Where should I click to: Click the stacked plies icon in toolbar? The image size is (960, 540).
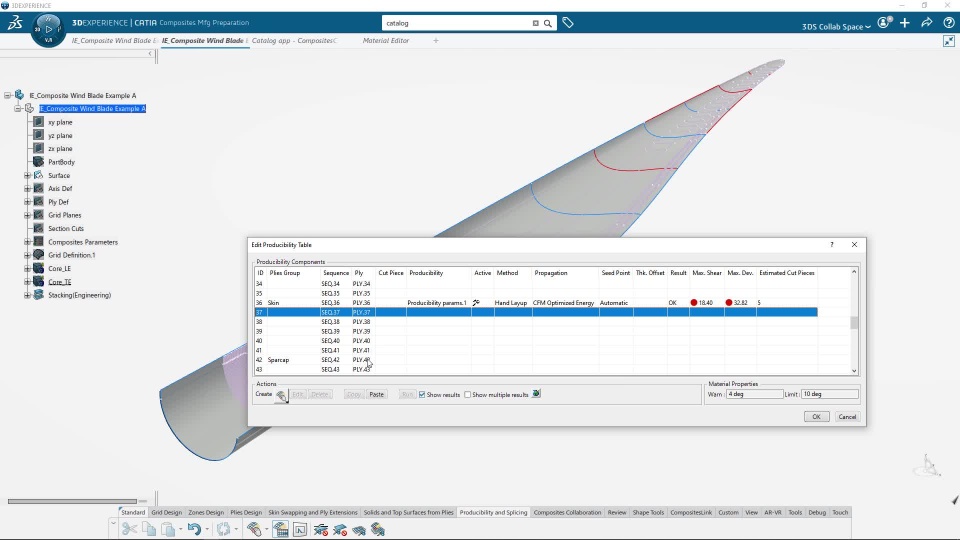click(x=359, y=529)
